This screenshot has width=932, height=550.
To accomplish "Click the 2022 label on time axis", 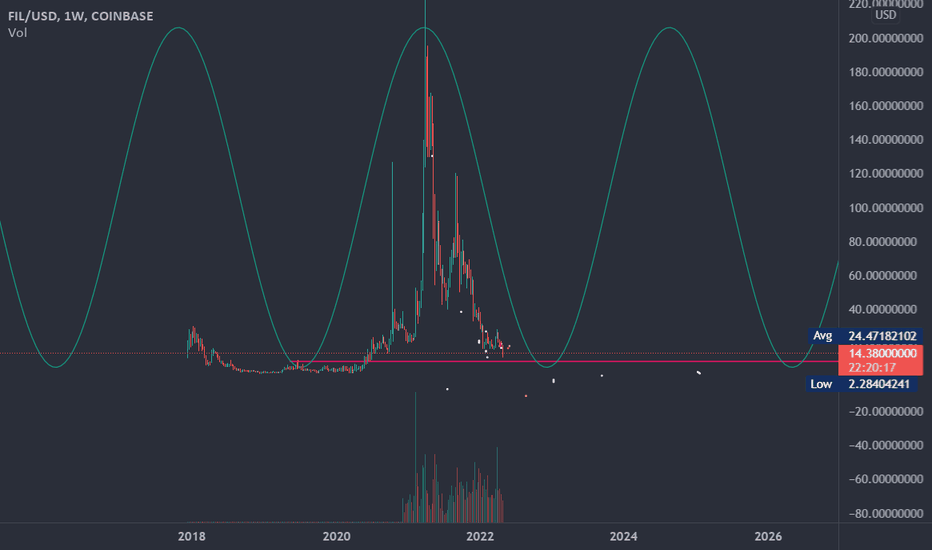I will (480, 537).
